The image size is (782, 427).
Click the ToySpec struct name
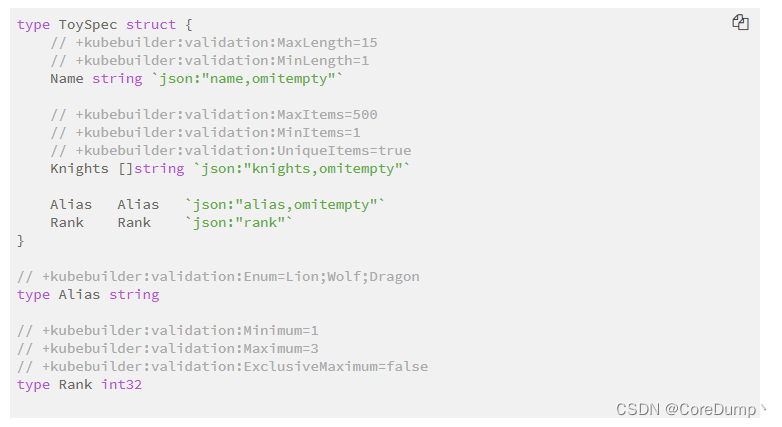coord(88,25)
